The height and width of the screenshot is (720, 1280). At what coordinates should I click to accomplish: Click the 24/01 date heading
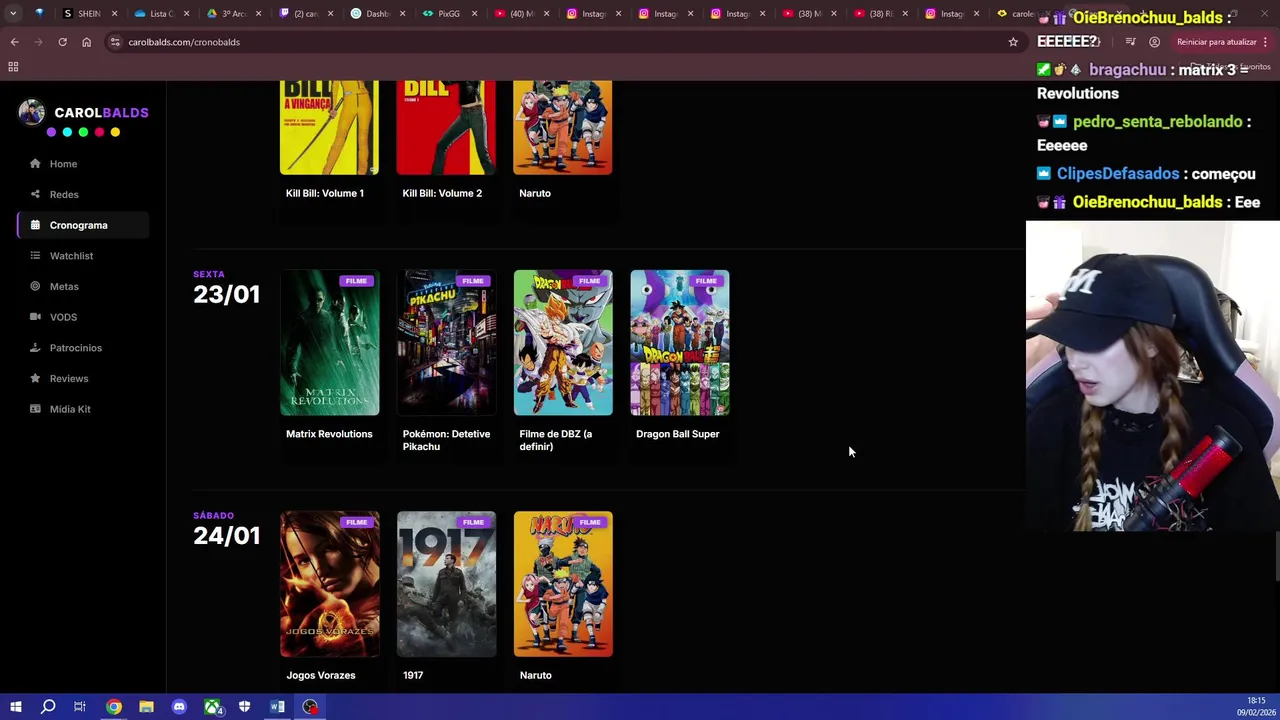click(x=226, y=536)
